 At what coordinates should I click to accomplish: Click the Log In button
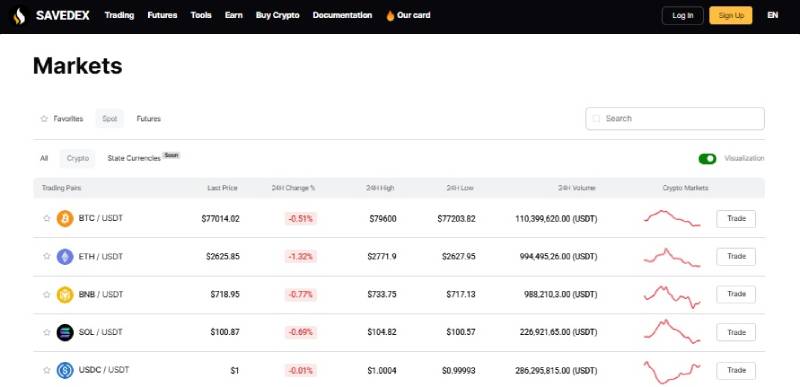683,15
